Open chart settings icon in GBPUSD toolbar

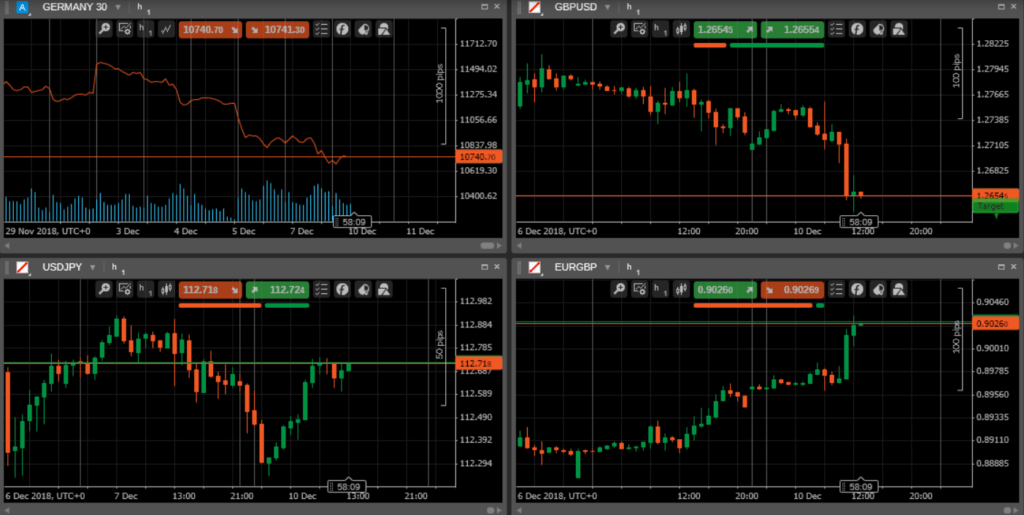639,29
